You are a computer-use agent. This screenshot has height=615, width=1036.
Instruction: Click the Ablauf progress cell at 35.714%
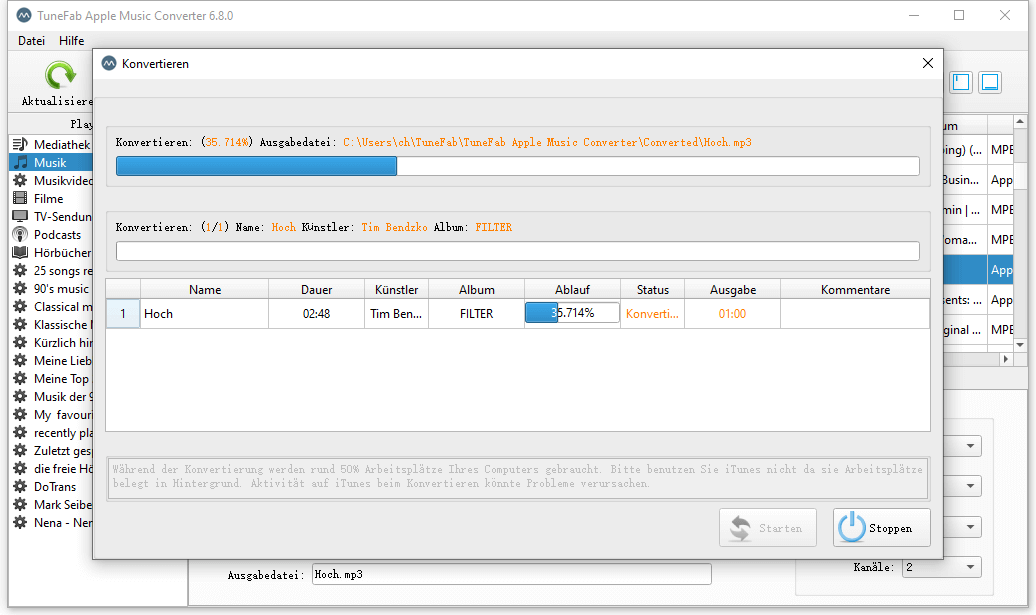pyautogui.click(x=572, y=313)
